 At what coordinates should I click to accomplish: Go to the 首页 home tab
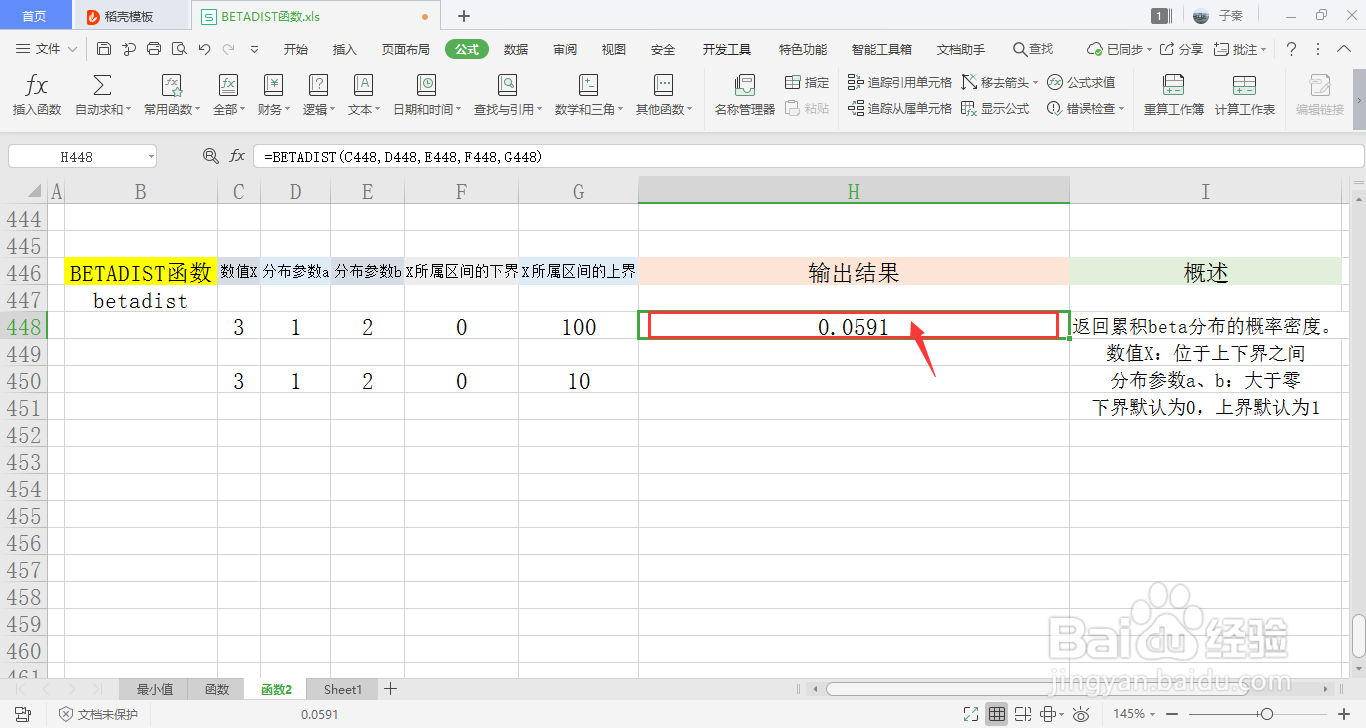pyautogui.click(x=34, y=16)
